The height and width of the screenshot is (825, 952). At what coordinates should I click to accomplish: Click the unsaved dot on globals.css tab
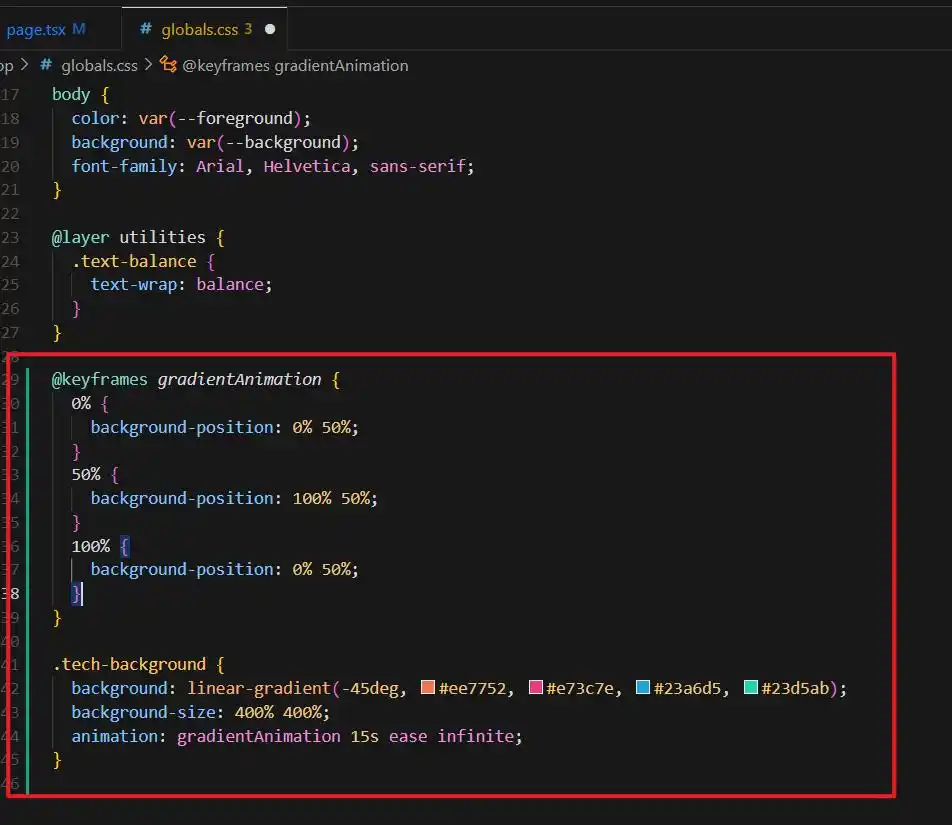pyautogui.click(x=270, y=29)
